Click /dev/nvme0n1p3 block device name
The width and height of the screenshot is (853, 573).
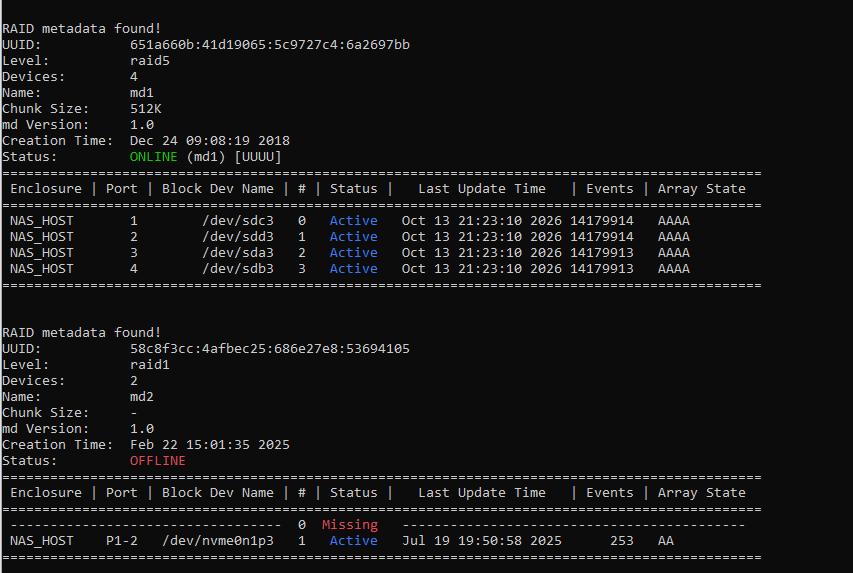tap(218, 540)
